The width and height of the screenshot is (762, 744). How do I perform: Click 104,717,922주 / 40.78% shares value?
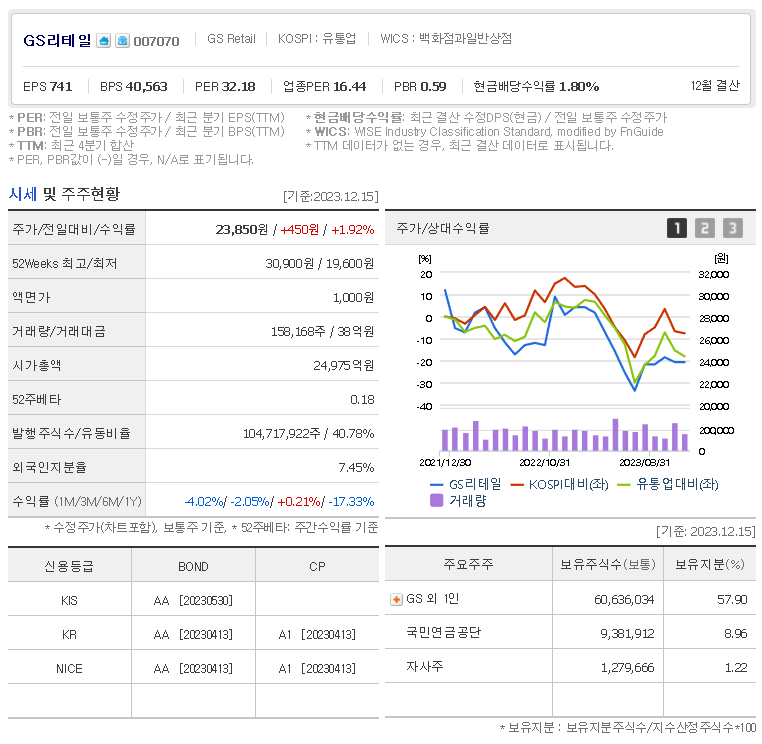[x=309, y=433]
